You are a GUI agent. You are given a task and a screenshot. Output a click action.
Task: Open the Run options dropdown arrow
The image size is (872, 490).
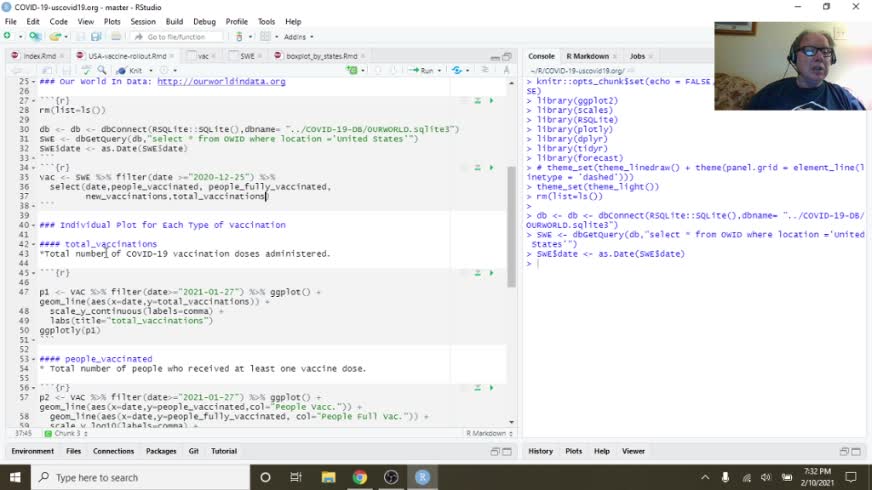439,71
